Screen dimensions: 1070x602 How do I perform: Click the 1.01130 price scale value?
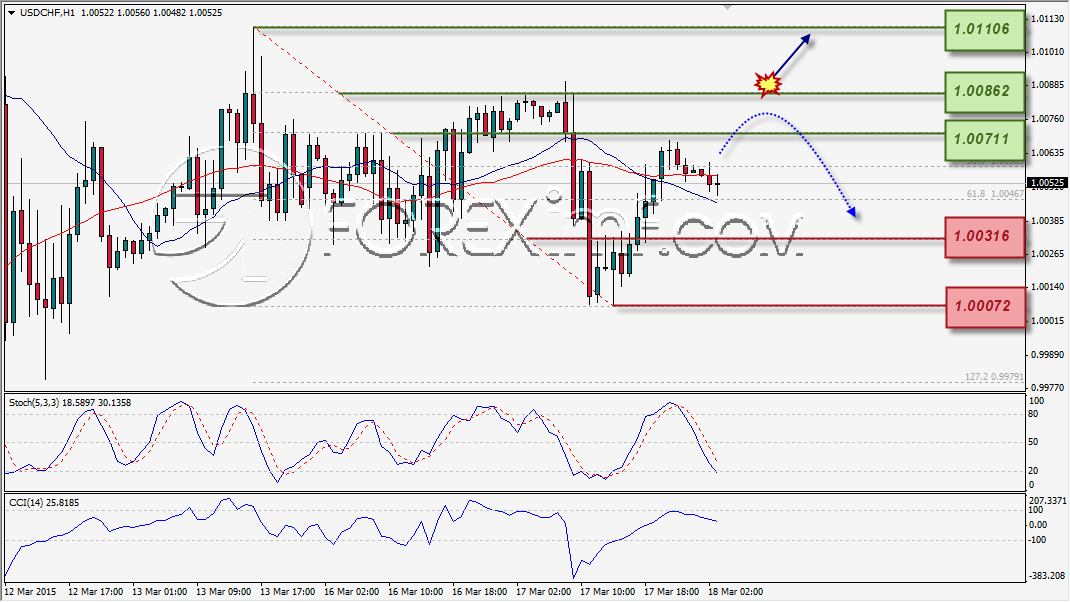point(1047,18)
